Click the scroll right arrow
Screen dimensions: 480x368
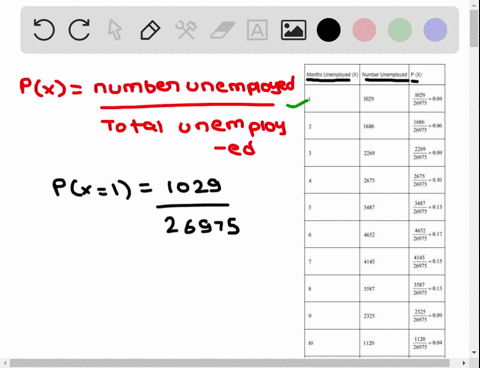tap(464, 363)
